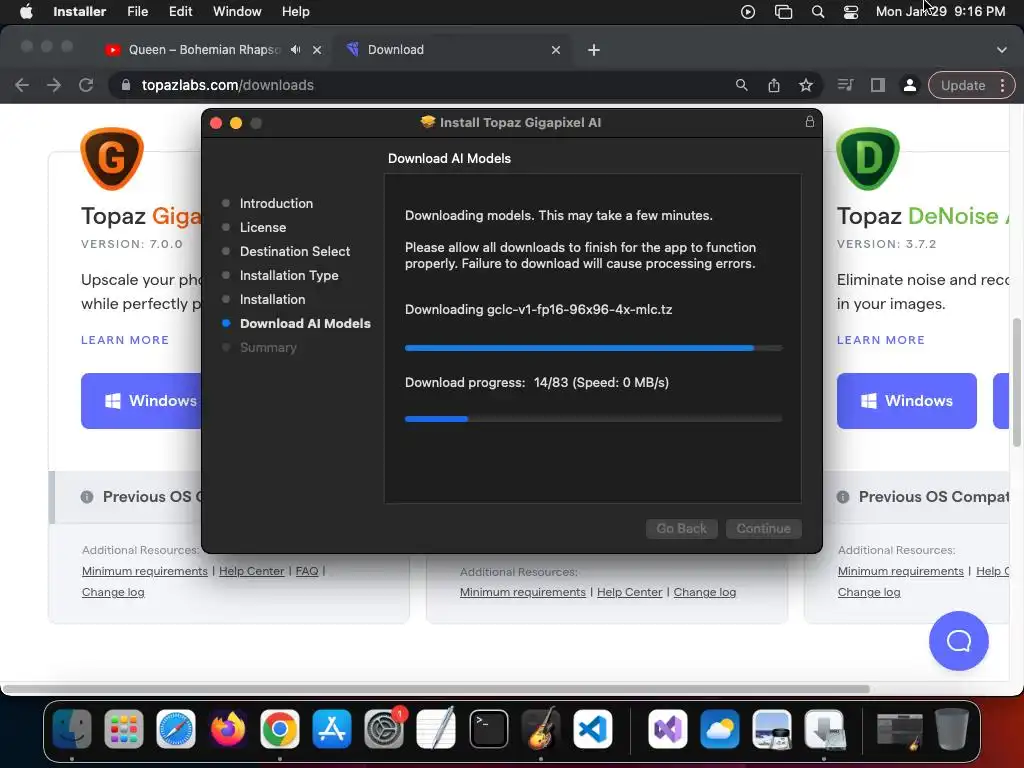Open Launchpad in the dock
1024x768 pixels.
point(123,729)
